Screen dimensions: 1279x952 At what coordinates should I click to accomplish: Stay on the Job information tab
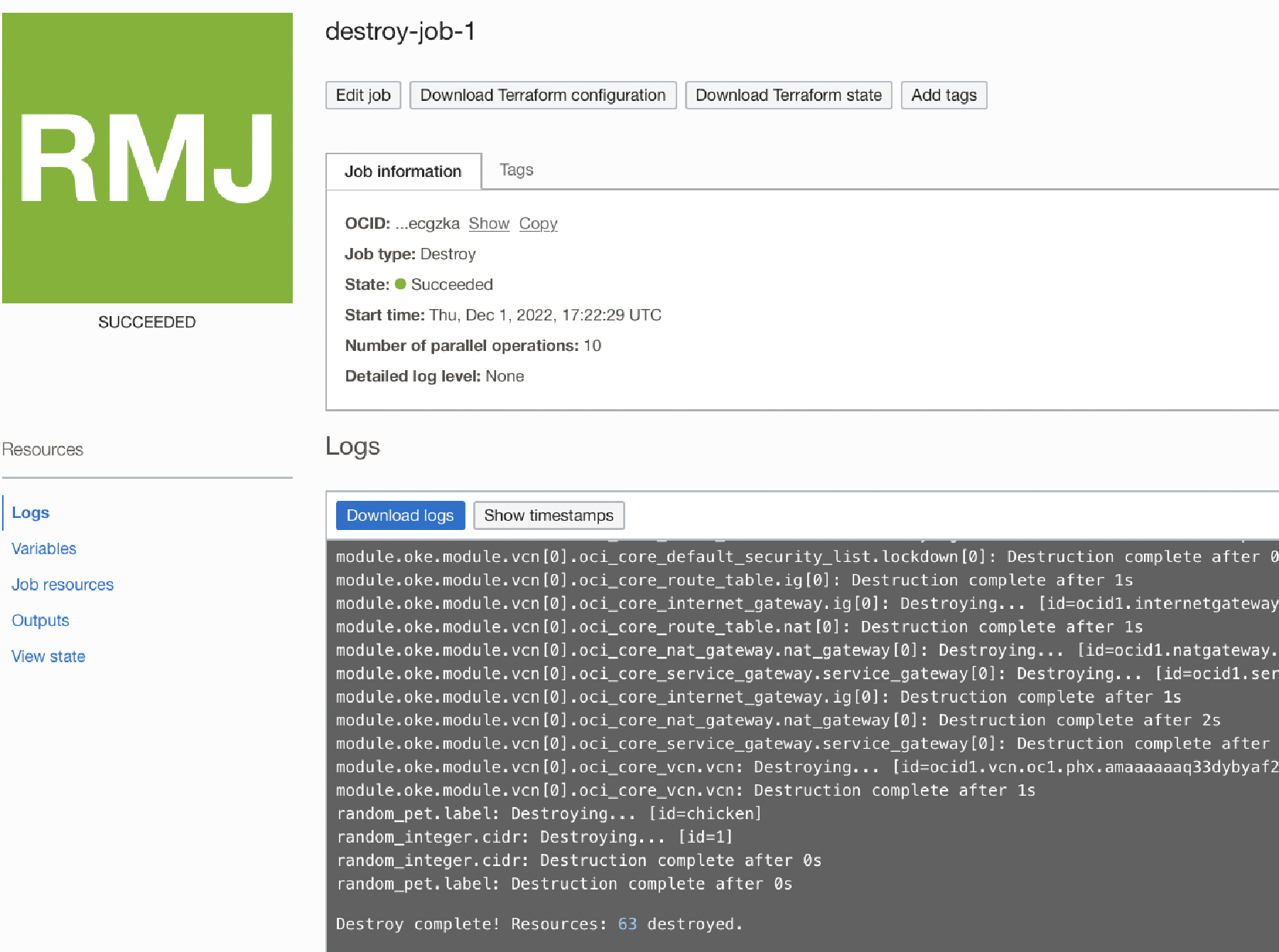click(403, 171)
